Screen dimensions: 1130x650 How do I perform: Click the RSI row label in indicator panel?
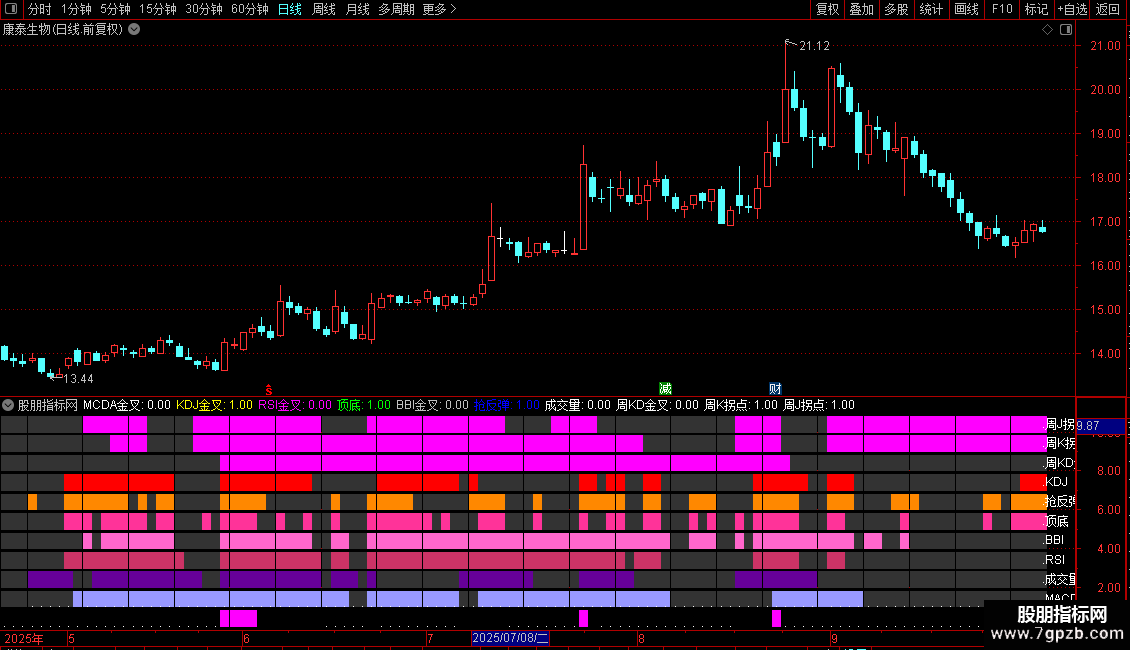pyautogui.click(x=1055, y=559)
